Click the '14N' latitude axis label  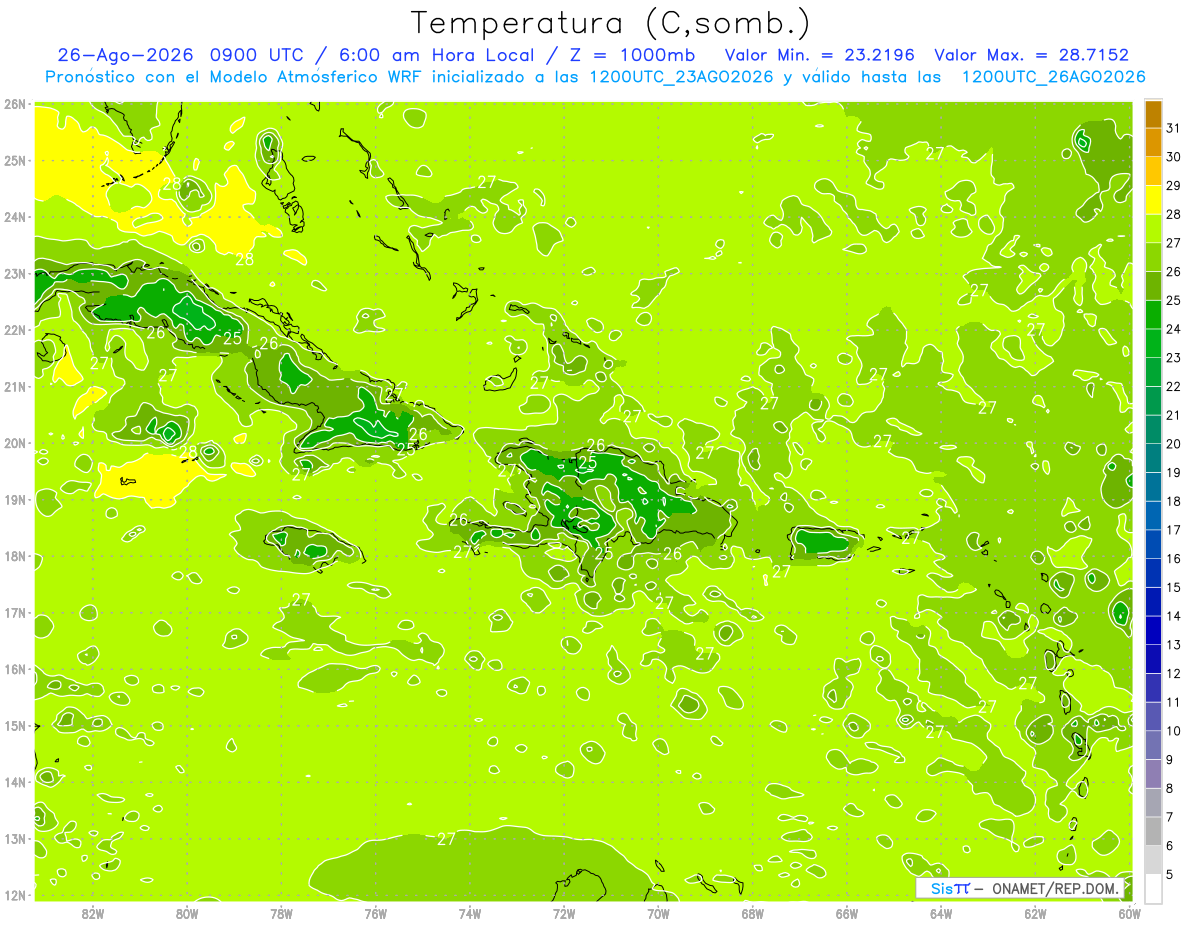[x=15, y=782]
